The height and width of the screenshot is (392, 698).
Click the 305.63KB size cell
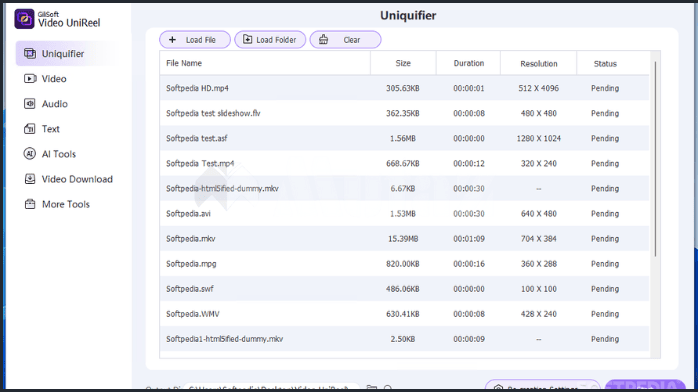[403, 88]
